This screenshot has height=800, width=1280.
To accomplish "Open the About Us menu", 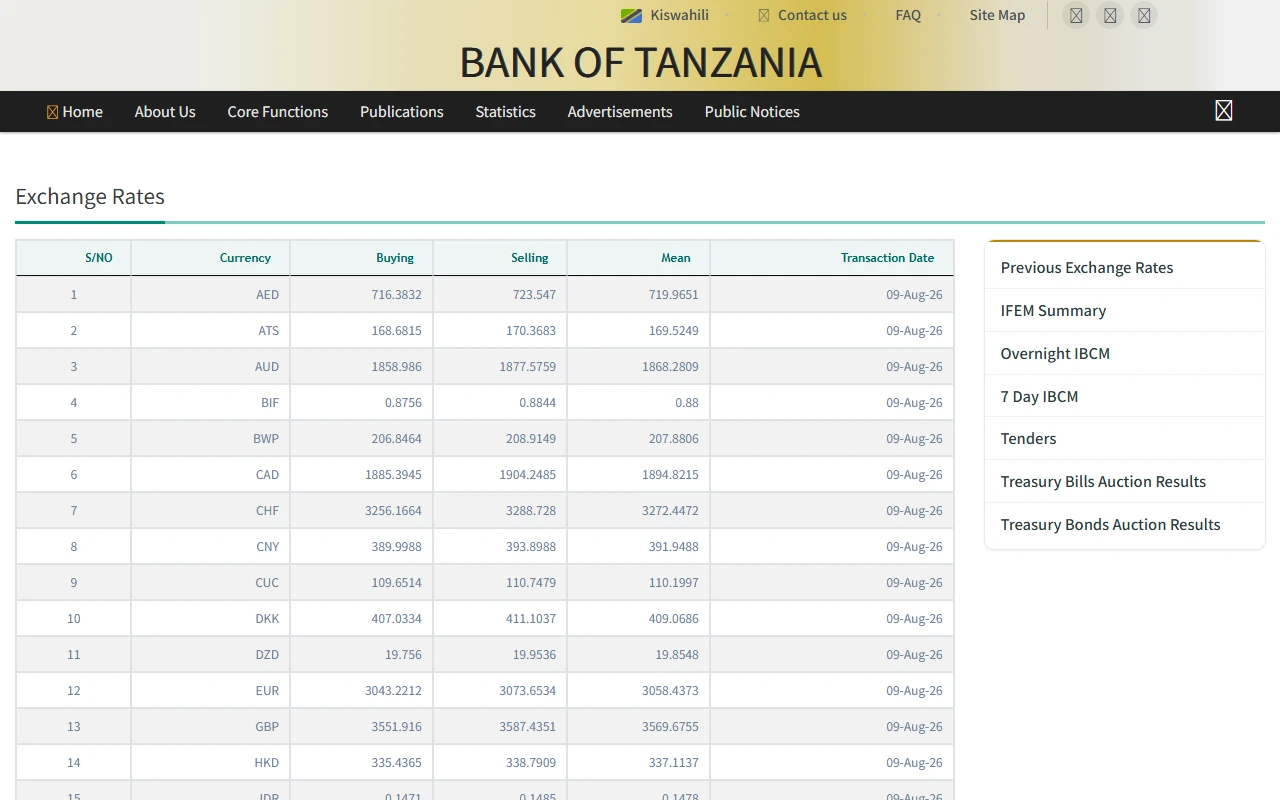I will (x=165, y=112).
